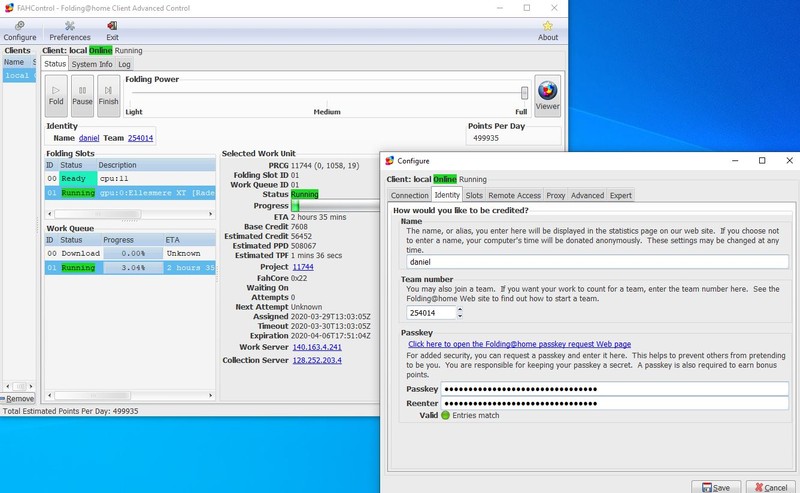
Task: Click Work Queue scroll left arrow
Action: [49, 396]
